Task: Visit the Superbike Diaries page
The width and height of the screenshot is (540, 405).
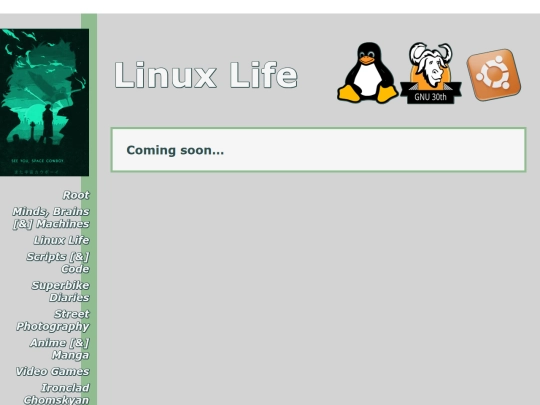Action: (x=61, y=291)
